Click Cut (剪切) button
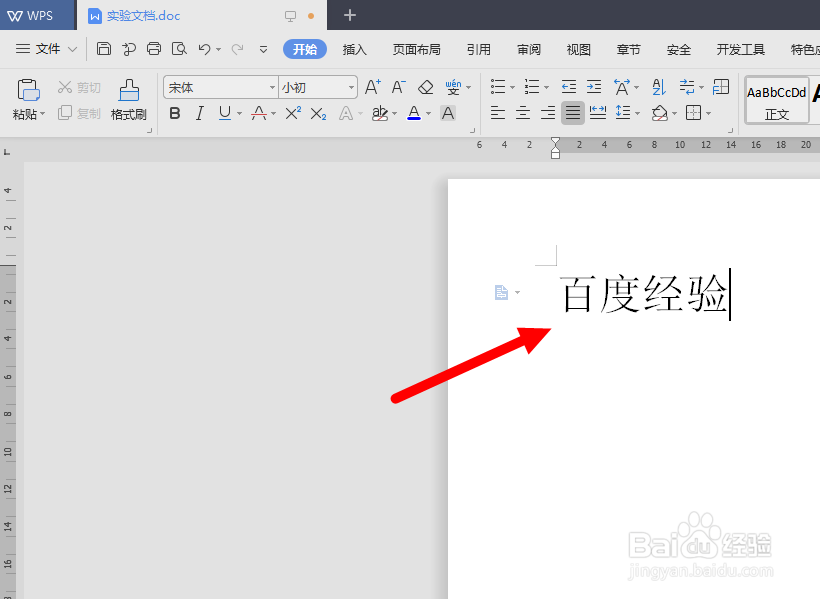Screen dimensions: 820x599 (x=79, y=87)
